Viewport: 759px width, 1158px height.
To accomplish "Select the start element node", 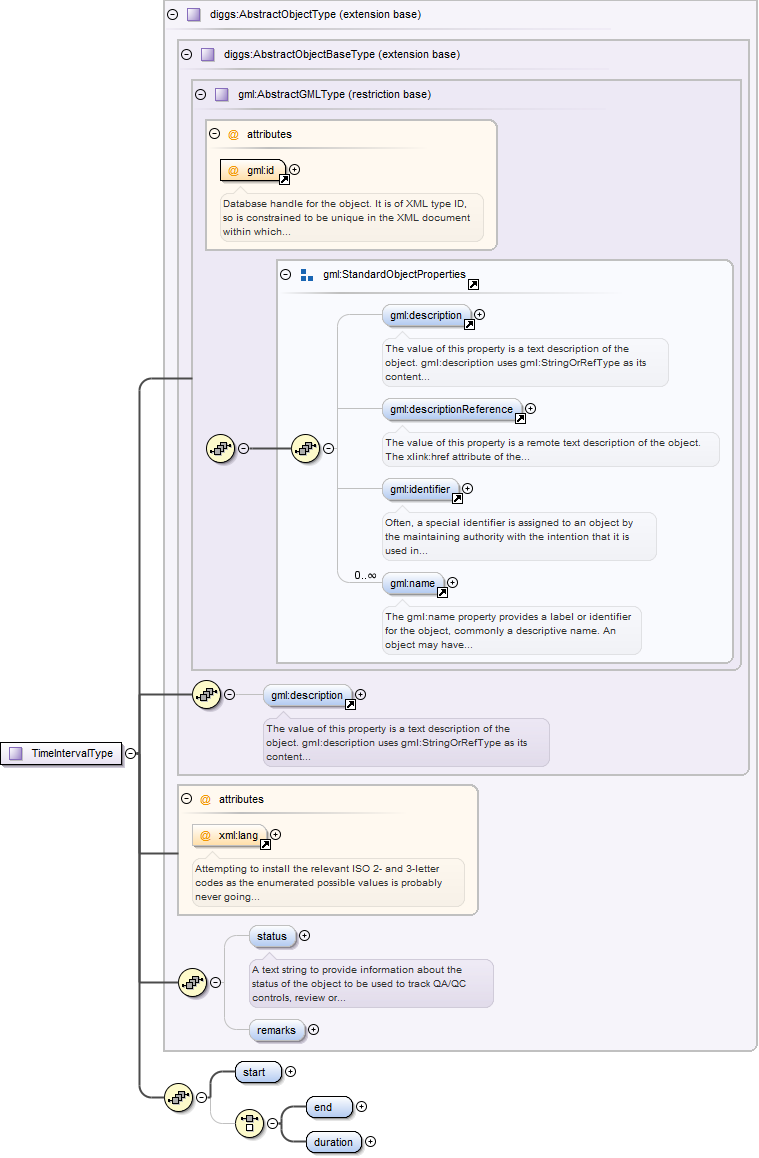I will click(x=255, y=1072).
